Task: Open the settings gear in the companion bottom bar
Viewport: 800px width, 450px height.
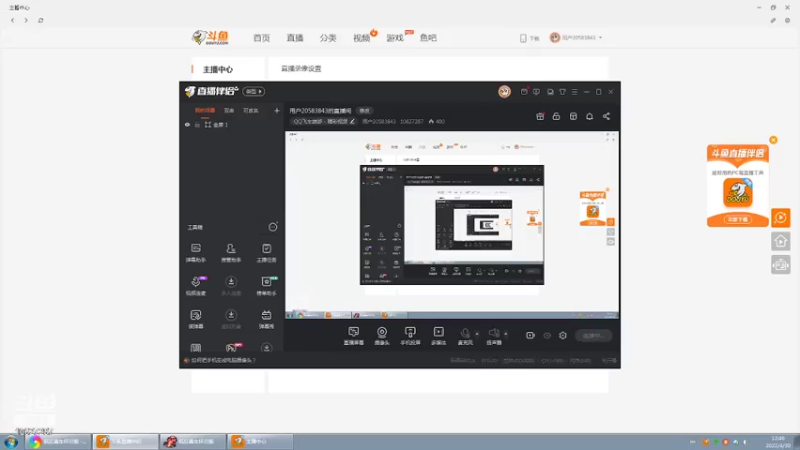Action: [x=563, y=335]
